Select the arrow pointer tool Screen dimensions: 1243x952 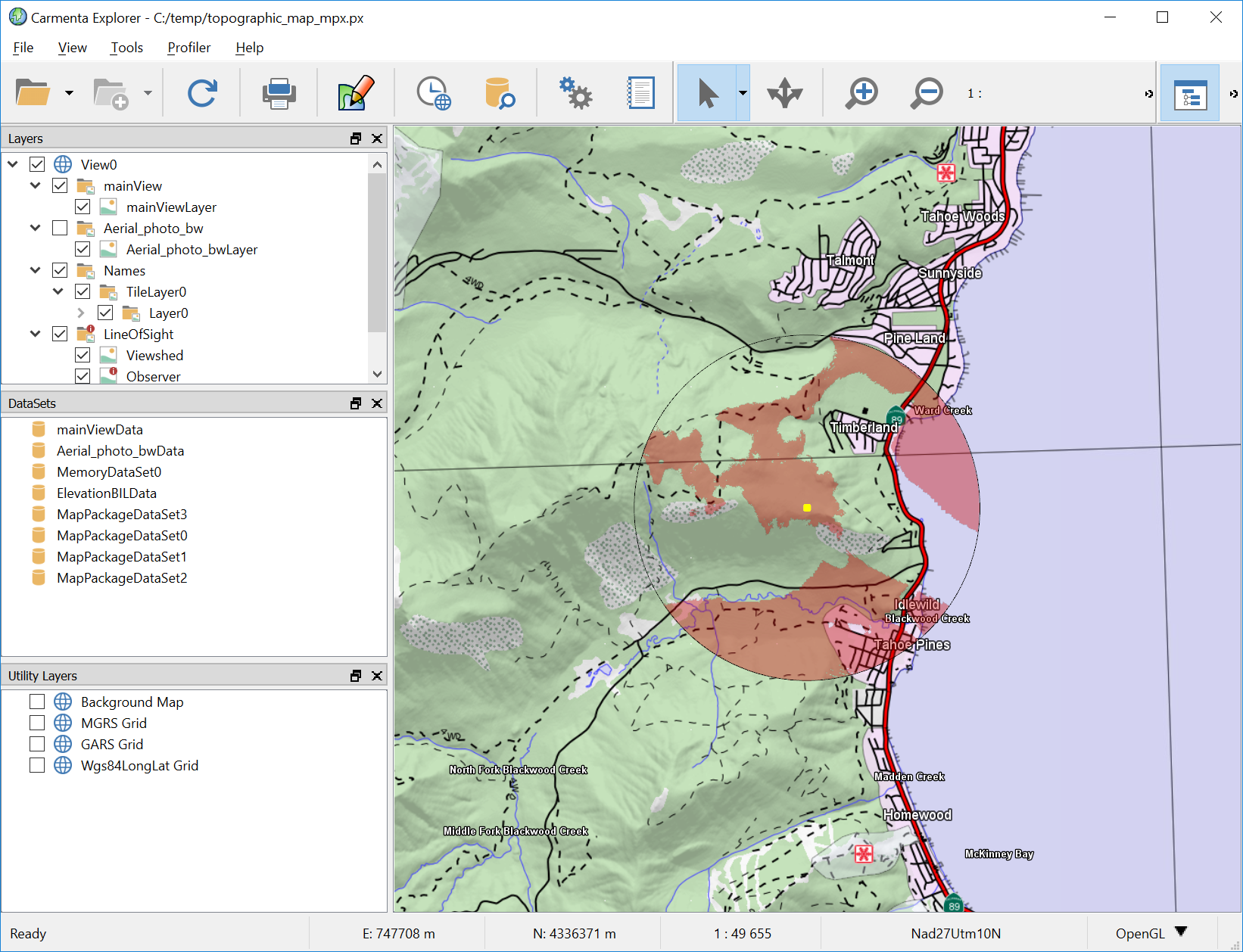[x=707, y=93]
